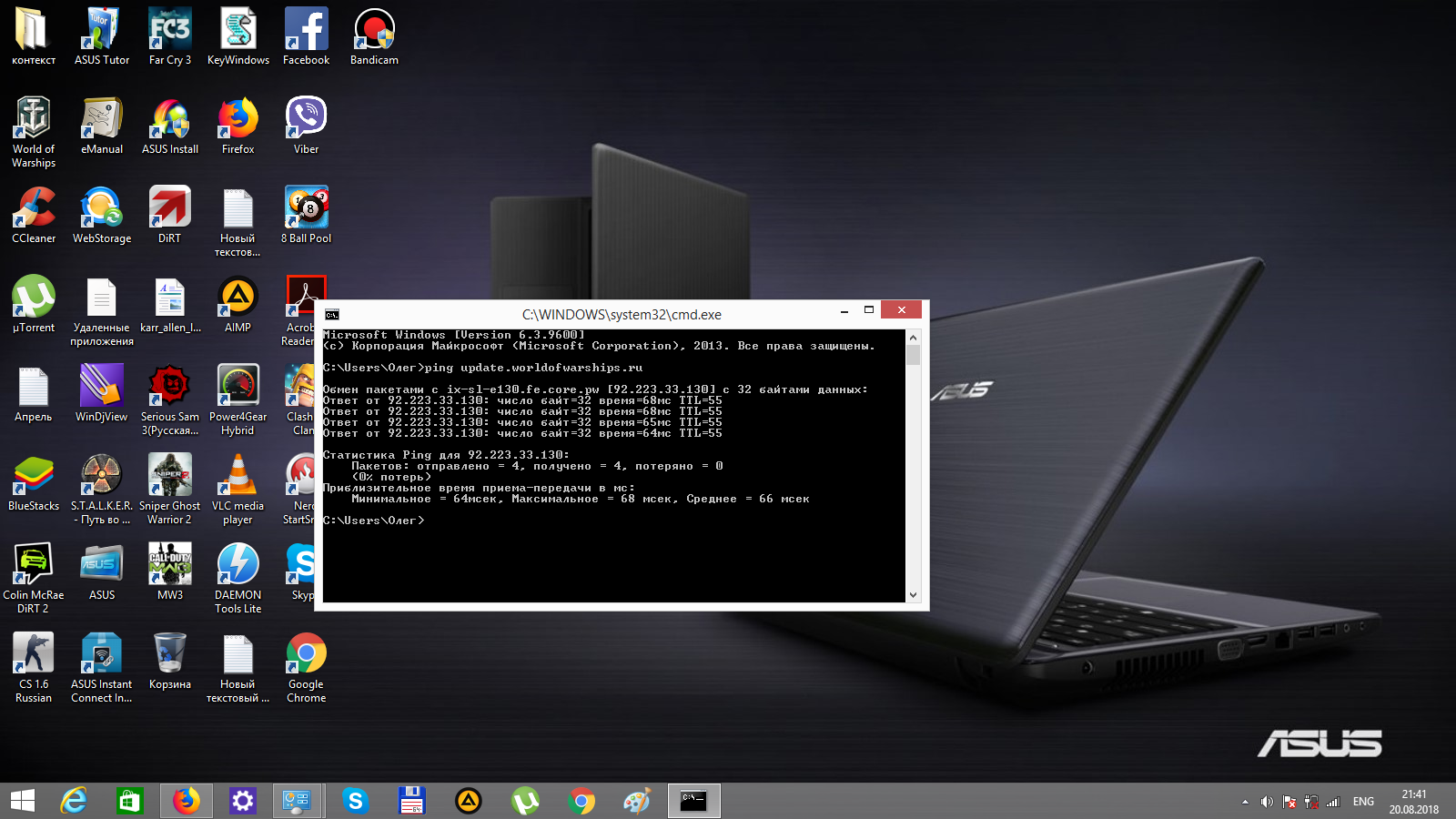The width and height of the screenshot is (1456, 819).
Task: Open the clock and date in taskbar
Action: click(x=1414, y=802)
